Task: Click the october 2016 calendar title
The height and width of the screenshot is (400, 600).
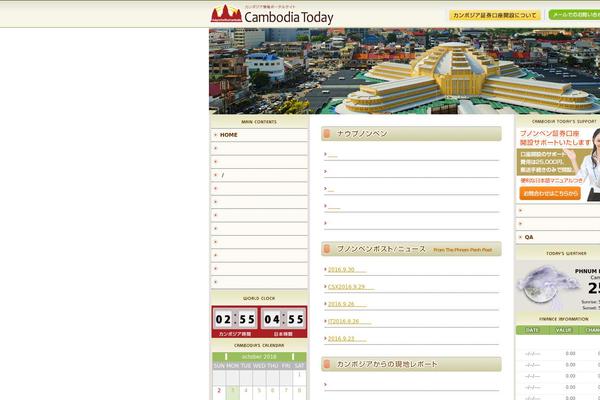Action: (x=259, y=357)
